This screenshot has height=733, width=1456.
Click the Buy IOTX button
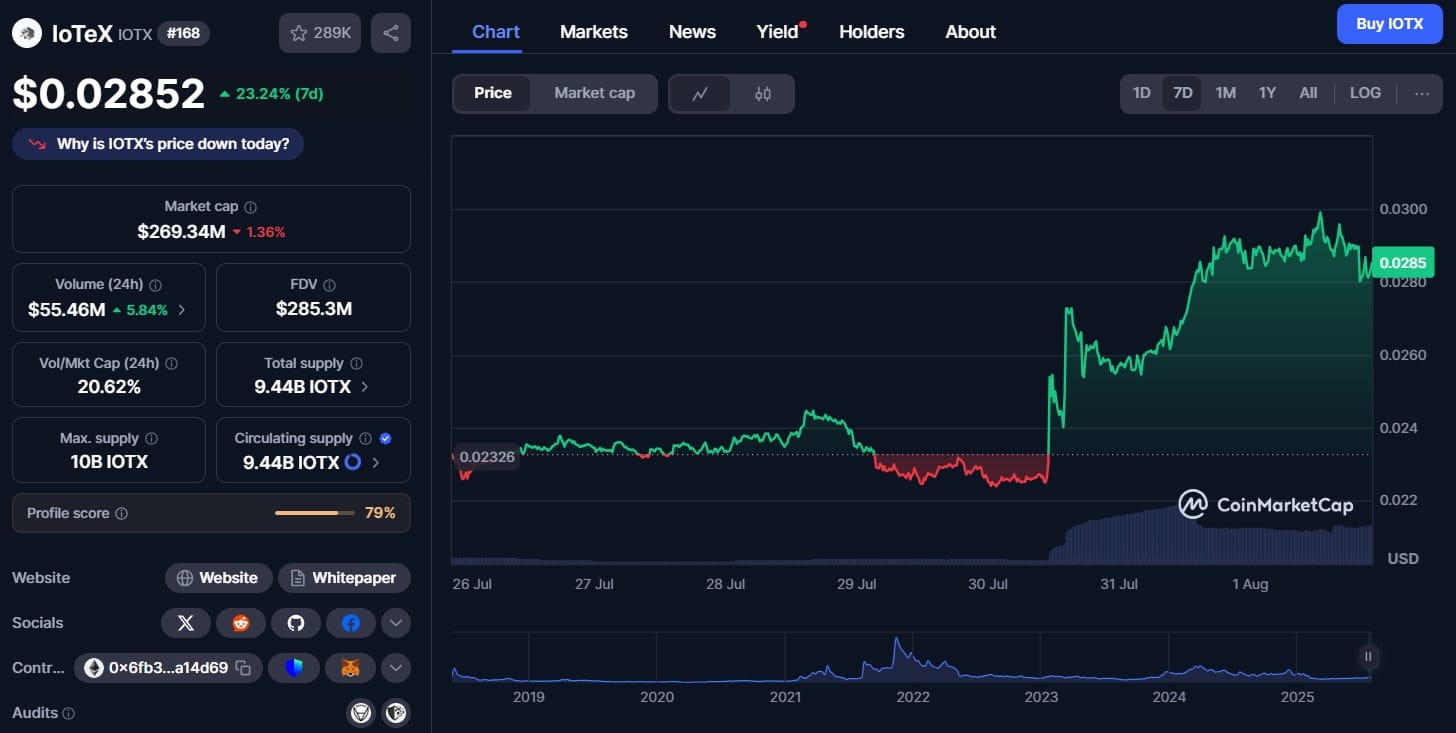coord(1390,24)
